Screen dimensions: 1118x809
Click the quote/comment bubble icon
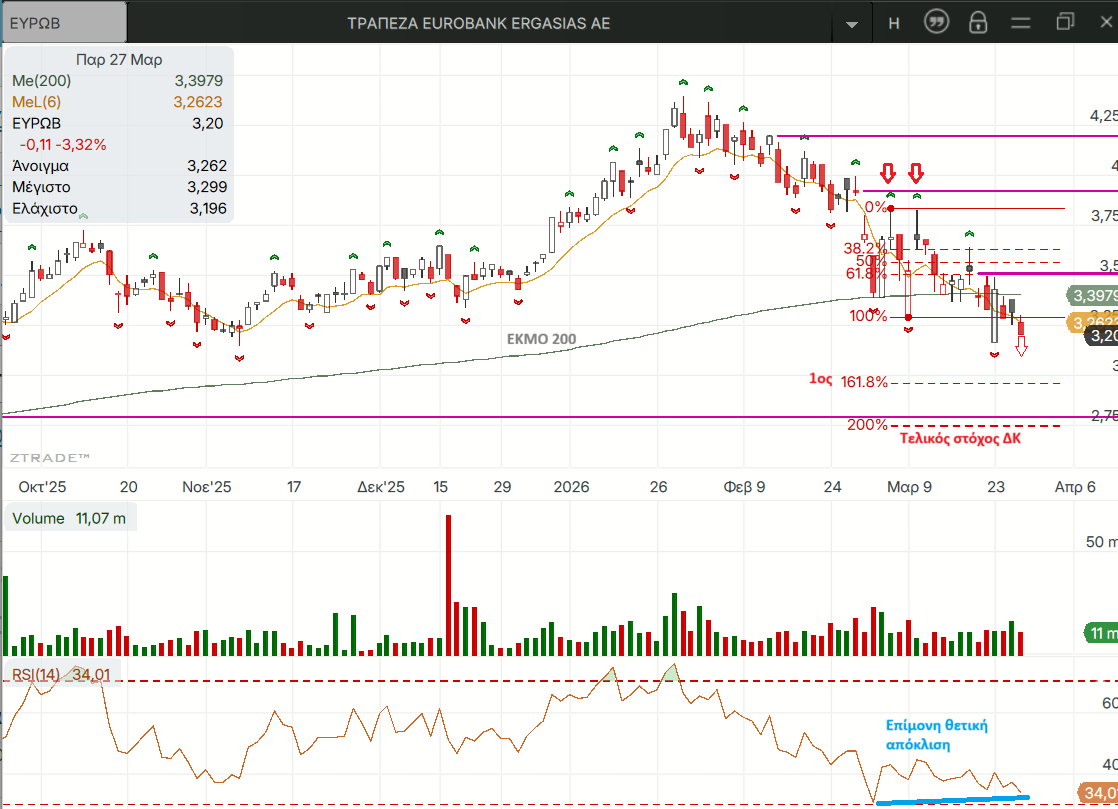(x=936, y=23)
